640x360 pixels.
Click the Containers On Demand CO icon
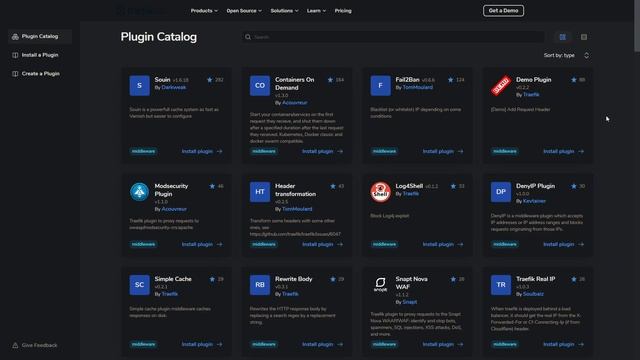[260, 86]
